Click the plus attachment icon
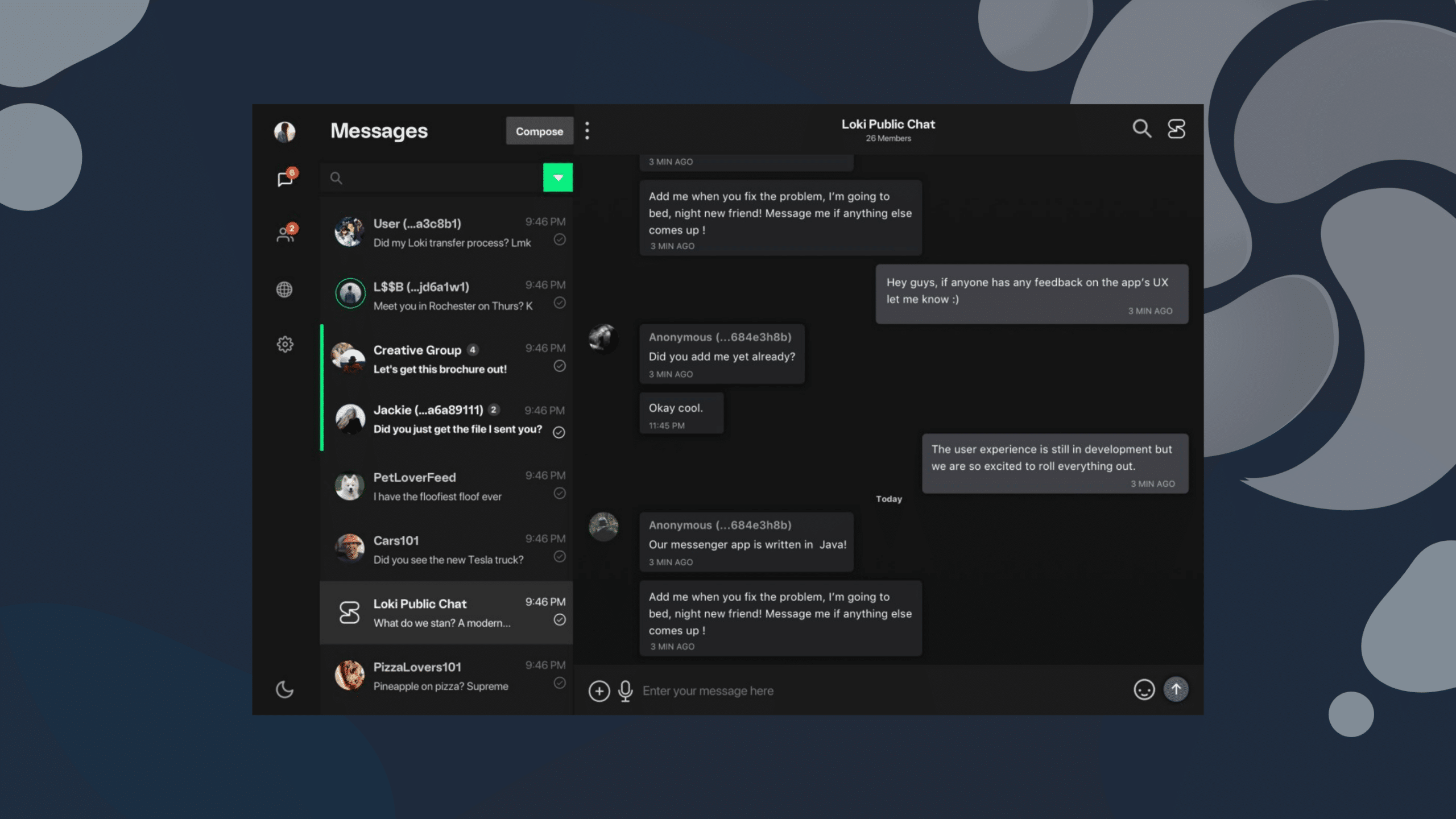 click(599, 690)
